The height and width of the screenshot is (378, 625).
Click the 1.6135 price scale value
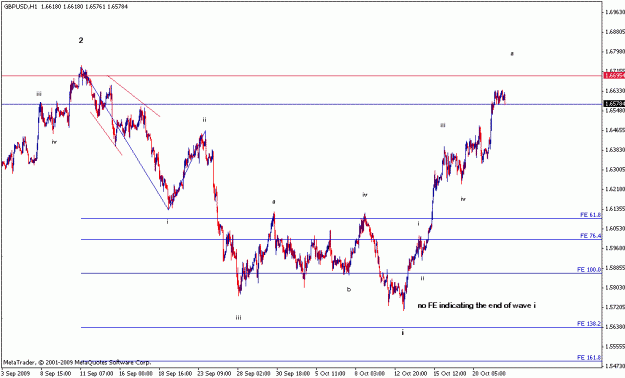coord(615,209)
